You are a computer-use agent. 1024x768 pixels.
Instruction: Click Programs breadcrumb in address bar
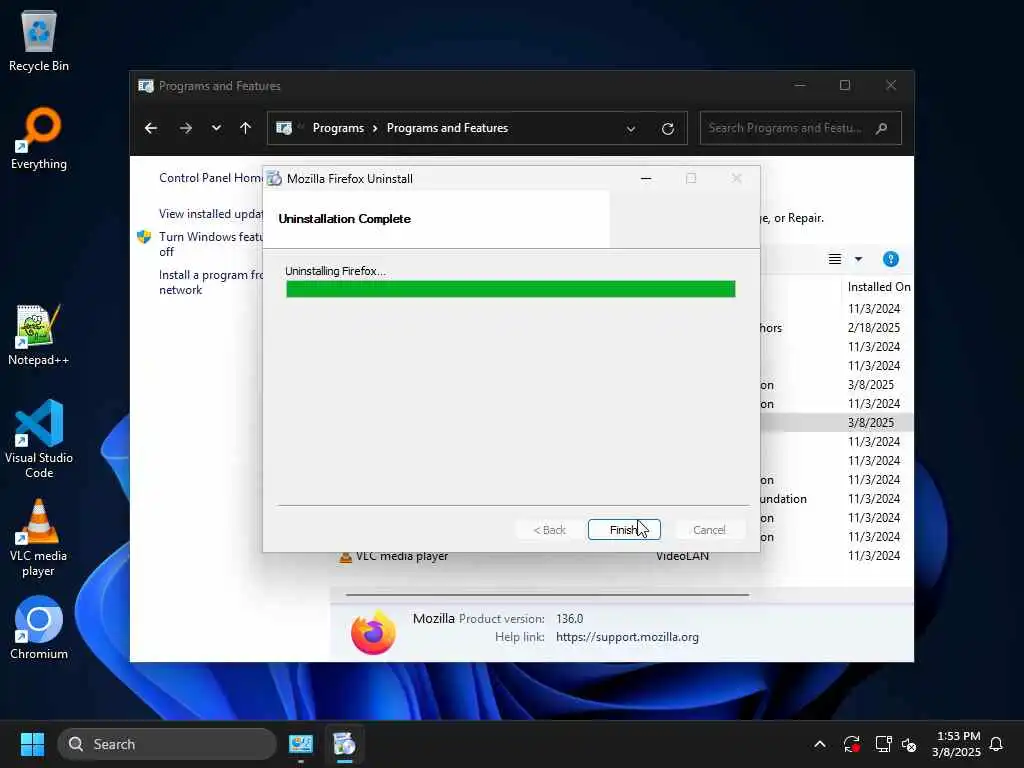coord(338,128)
